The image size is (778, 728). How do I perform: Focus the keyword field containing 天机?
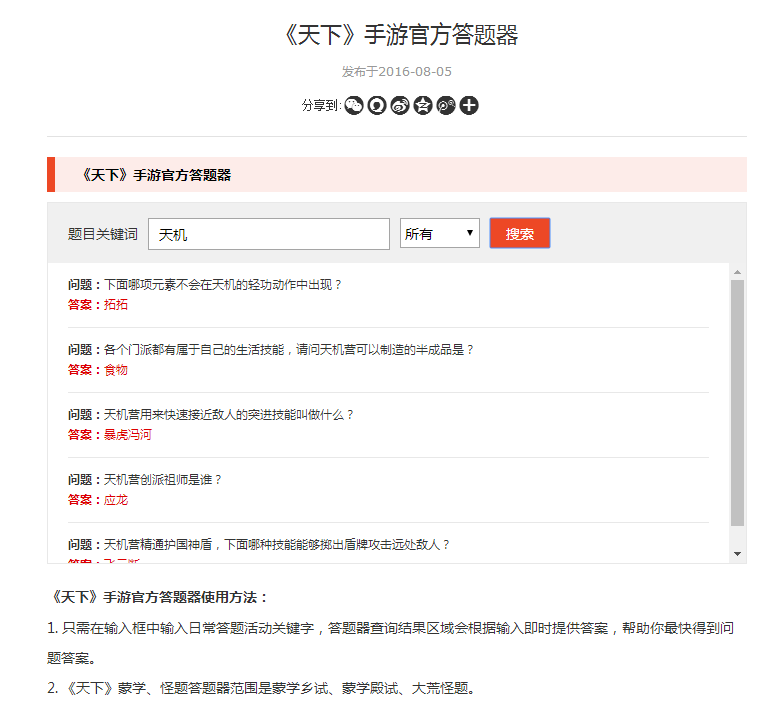(269, 234)
